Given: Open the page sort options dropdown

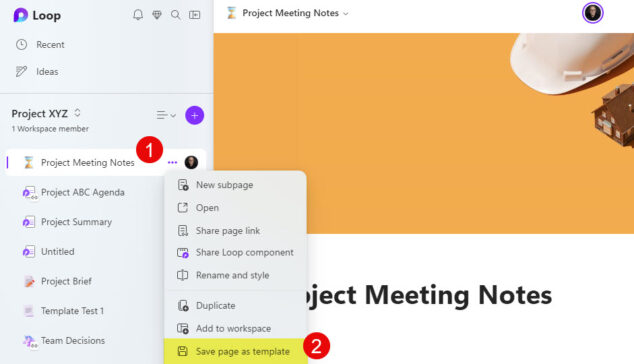Looking at the screenshot, I should click(x=166, y=116).
